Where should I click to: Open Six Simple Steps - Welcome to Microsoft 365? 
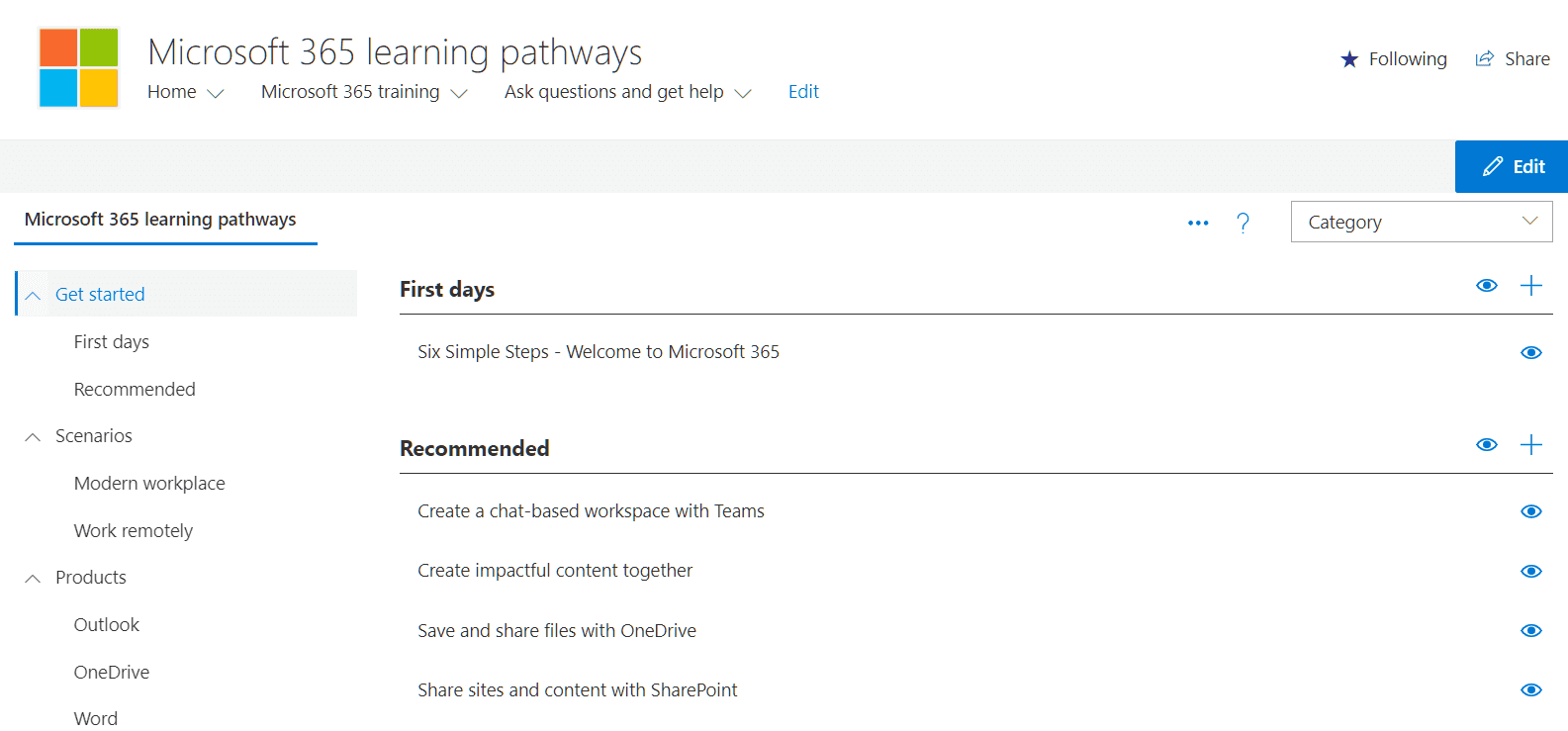[x=599, y=352]
